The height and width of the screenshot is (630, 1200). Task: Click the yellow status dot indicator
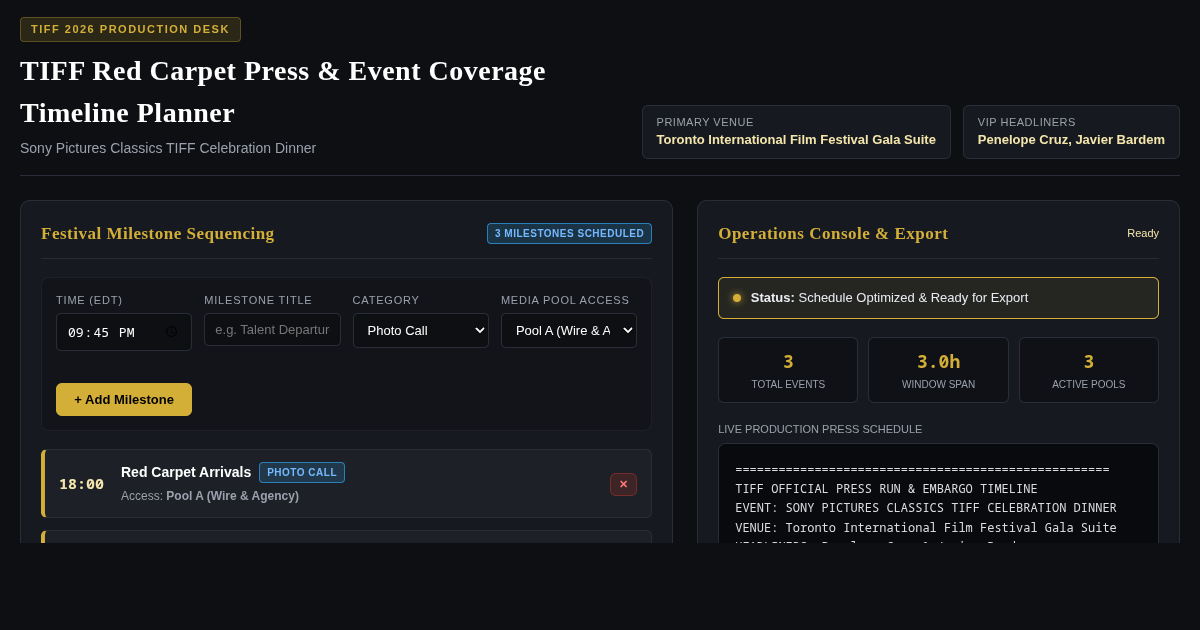[x=737, y=298]
